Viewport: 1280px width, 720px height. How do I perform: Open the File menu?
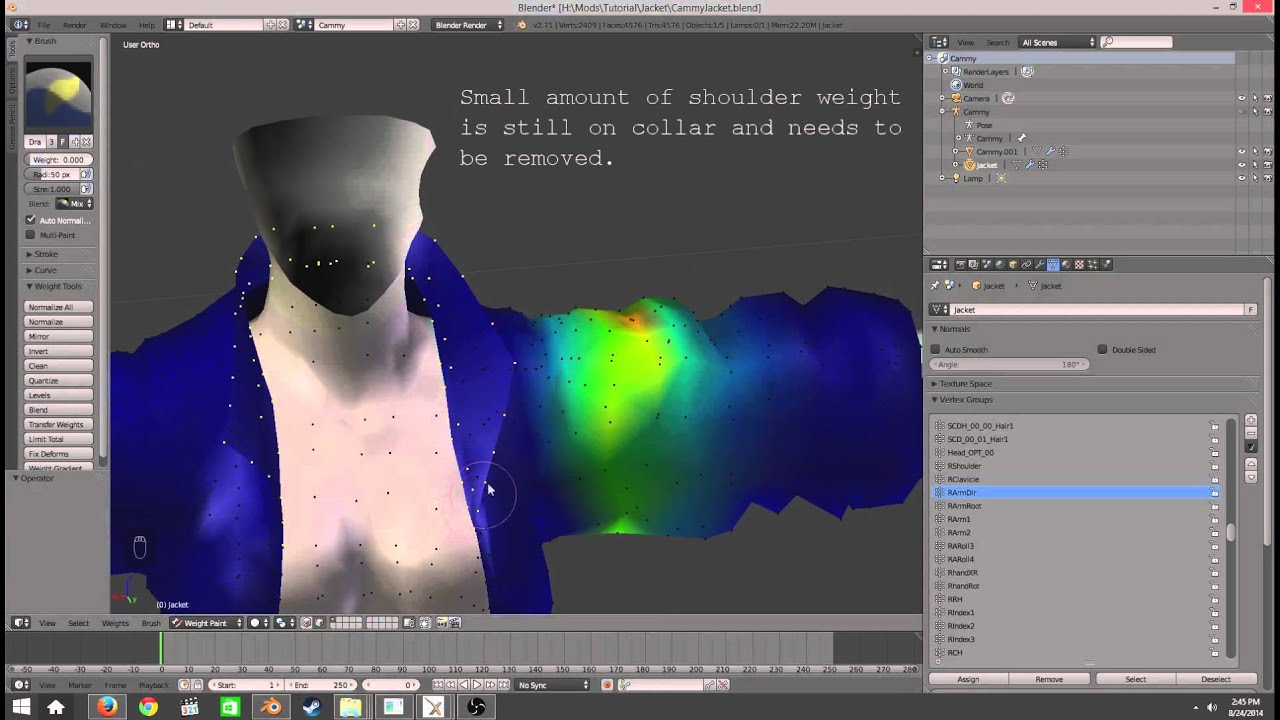click(x=44, y=25)
